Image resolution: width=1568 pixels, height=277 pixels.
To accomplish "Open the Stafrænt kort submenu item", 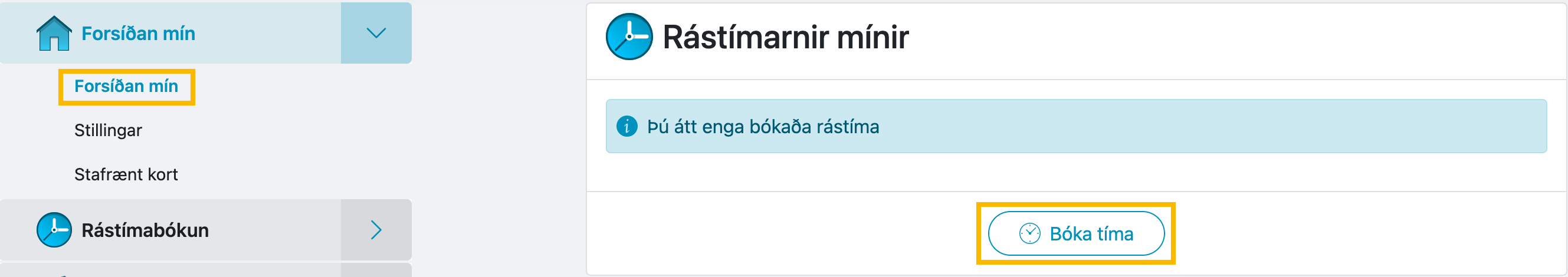I will [126, 174].
